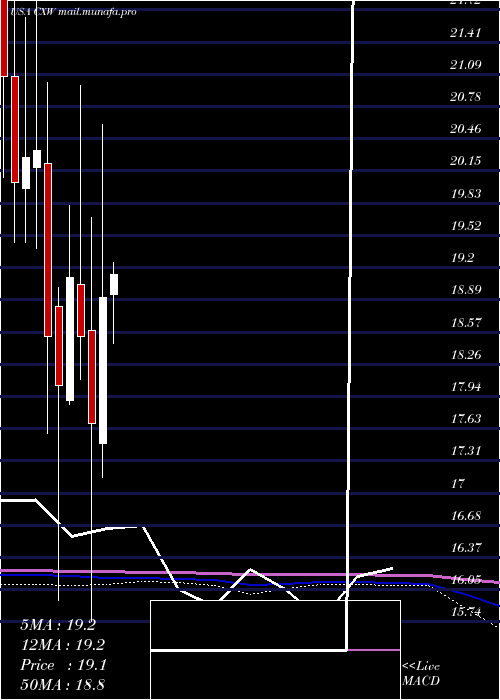Click the 16.37 price axis label
This screenshot has width=500, height=700.
click(x=466, y=548)
